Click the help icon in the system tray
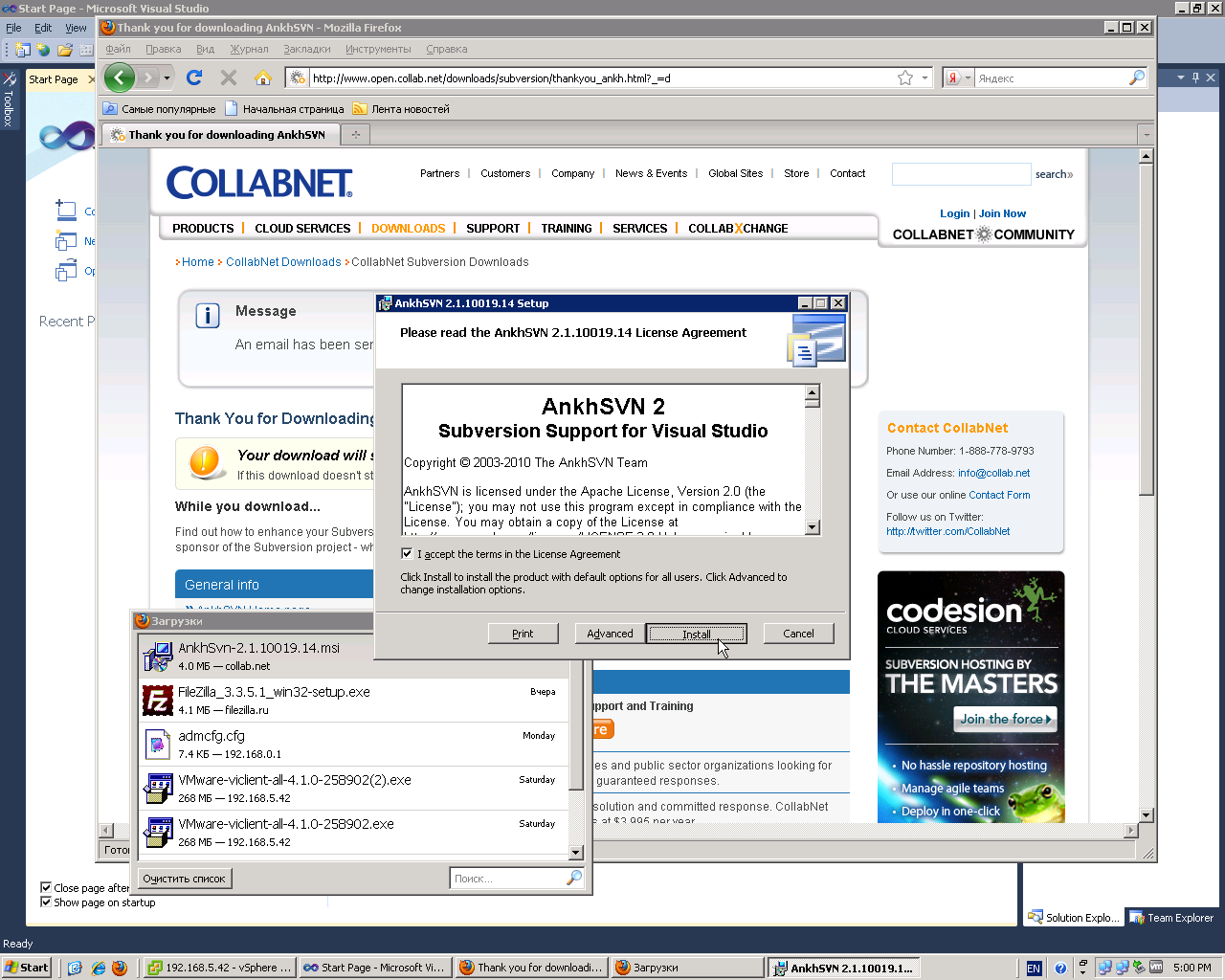 (1060, 968)
